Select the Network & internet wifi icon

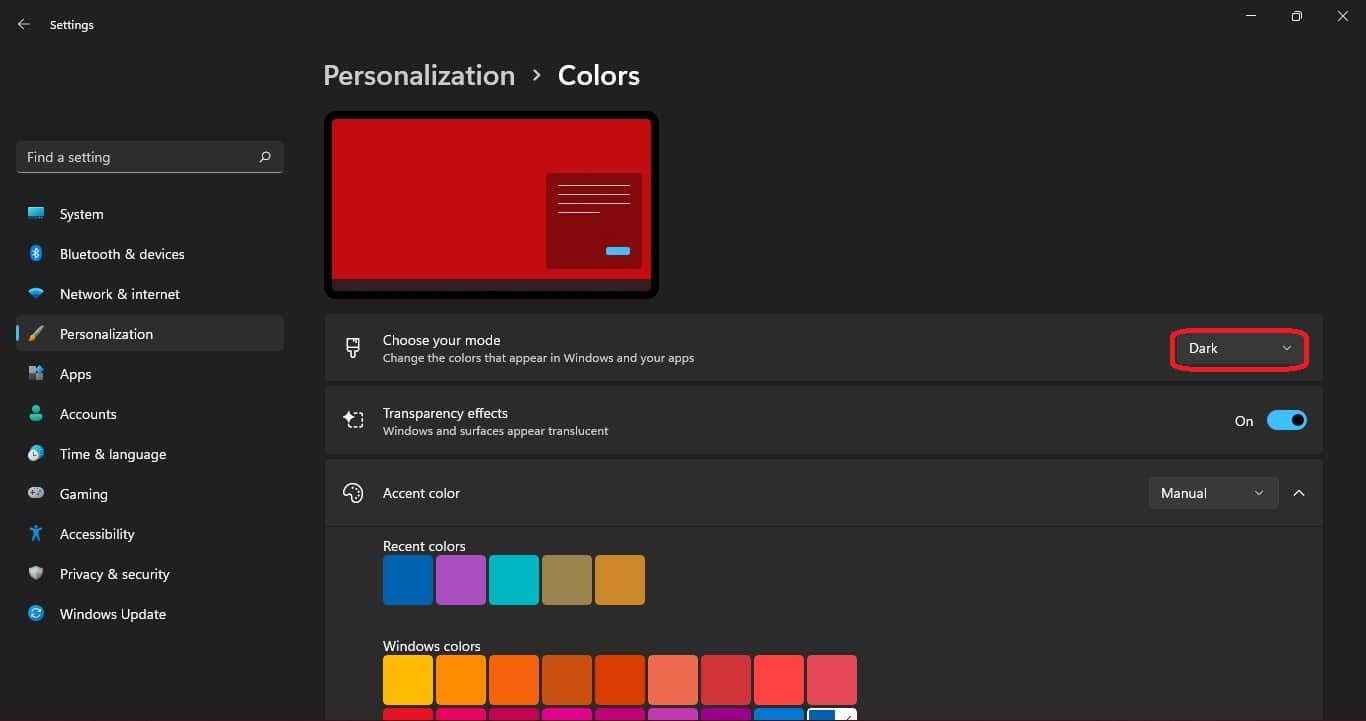click(36, 294)
